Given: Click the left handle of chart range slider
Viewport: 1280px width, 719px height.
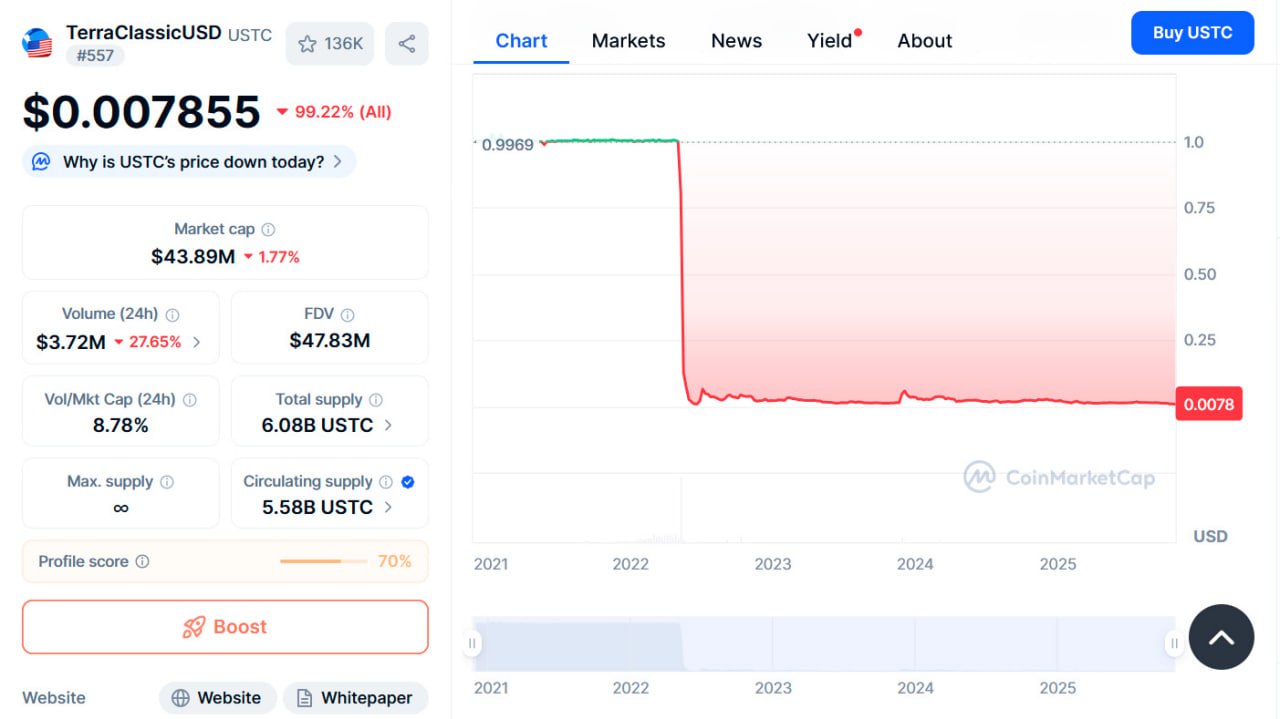Looking at the screenshot, I should [472, 643].
